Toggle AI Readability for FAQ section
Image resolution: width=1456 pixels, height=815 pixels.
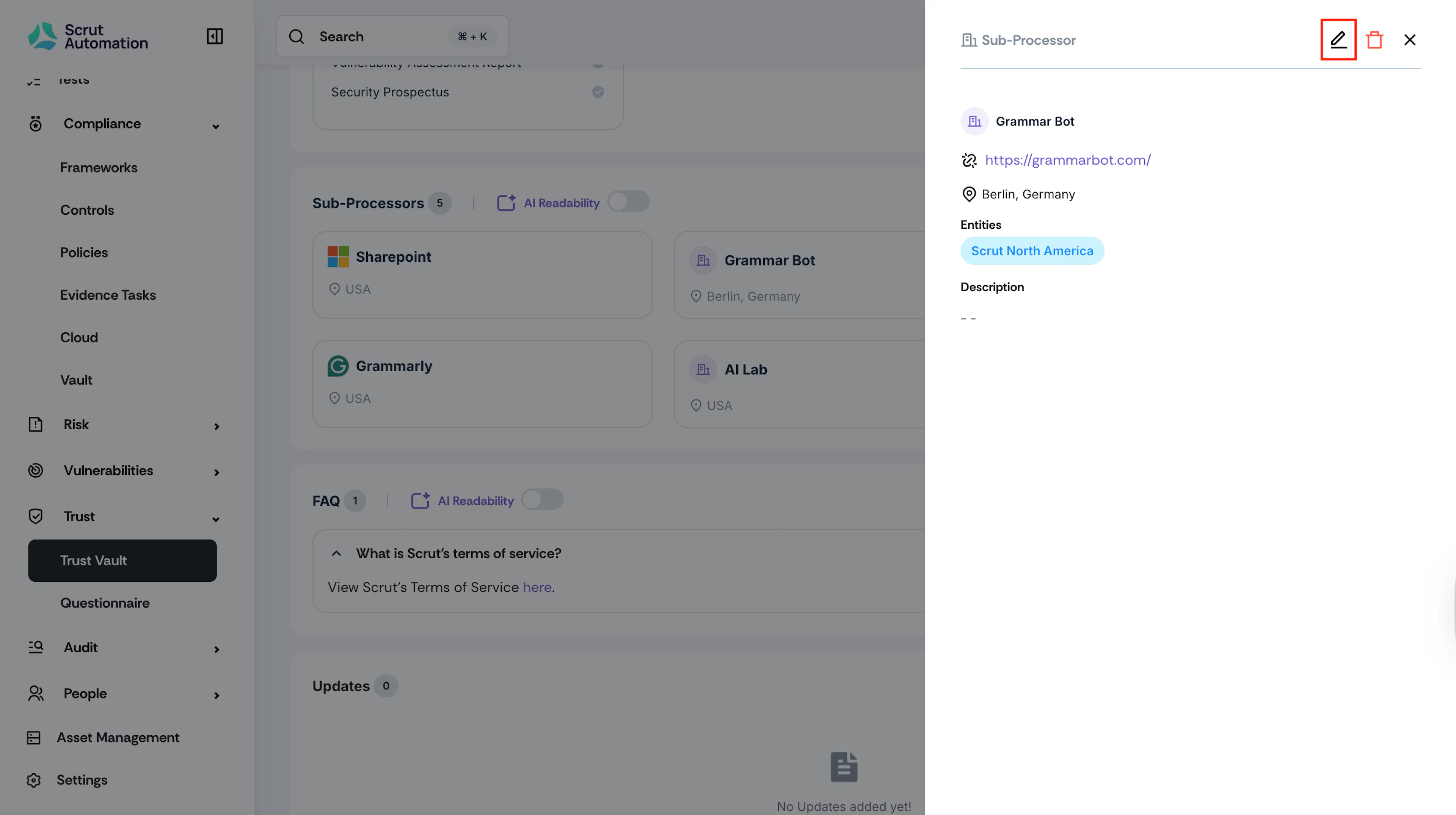coord(543,499)
